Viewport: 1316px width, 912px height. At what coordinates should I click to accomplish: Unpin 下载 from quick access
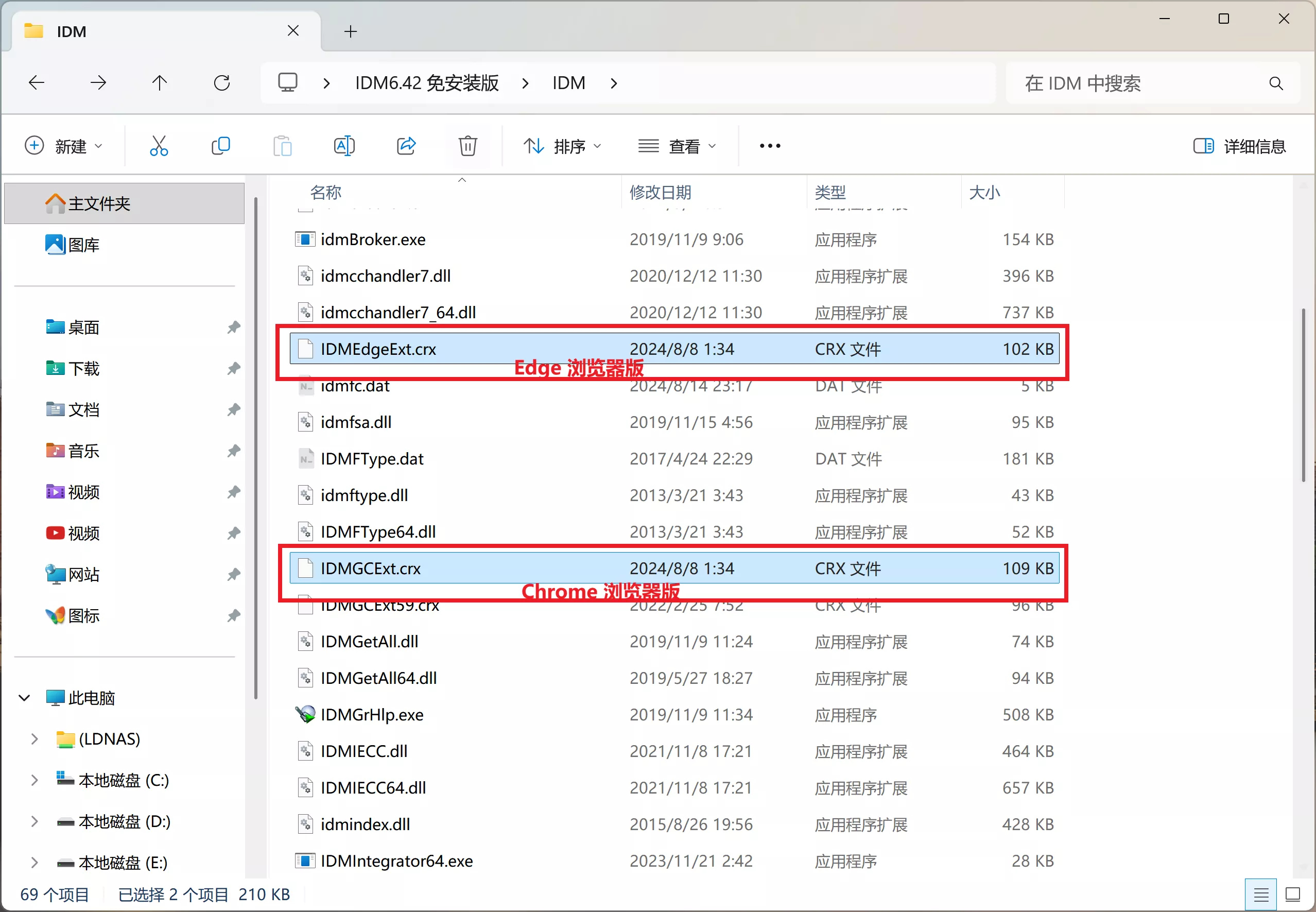pyautogui.click(x=233, y=369)
